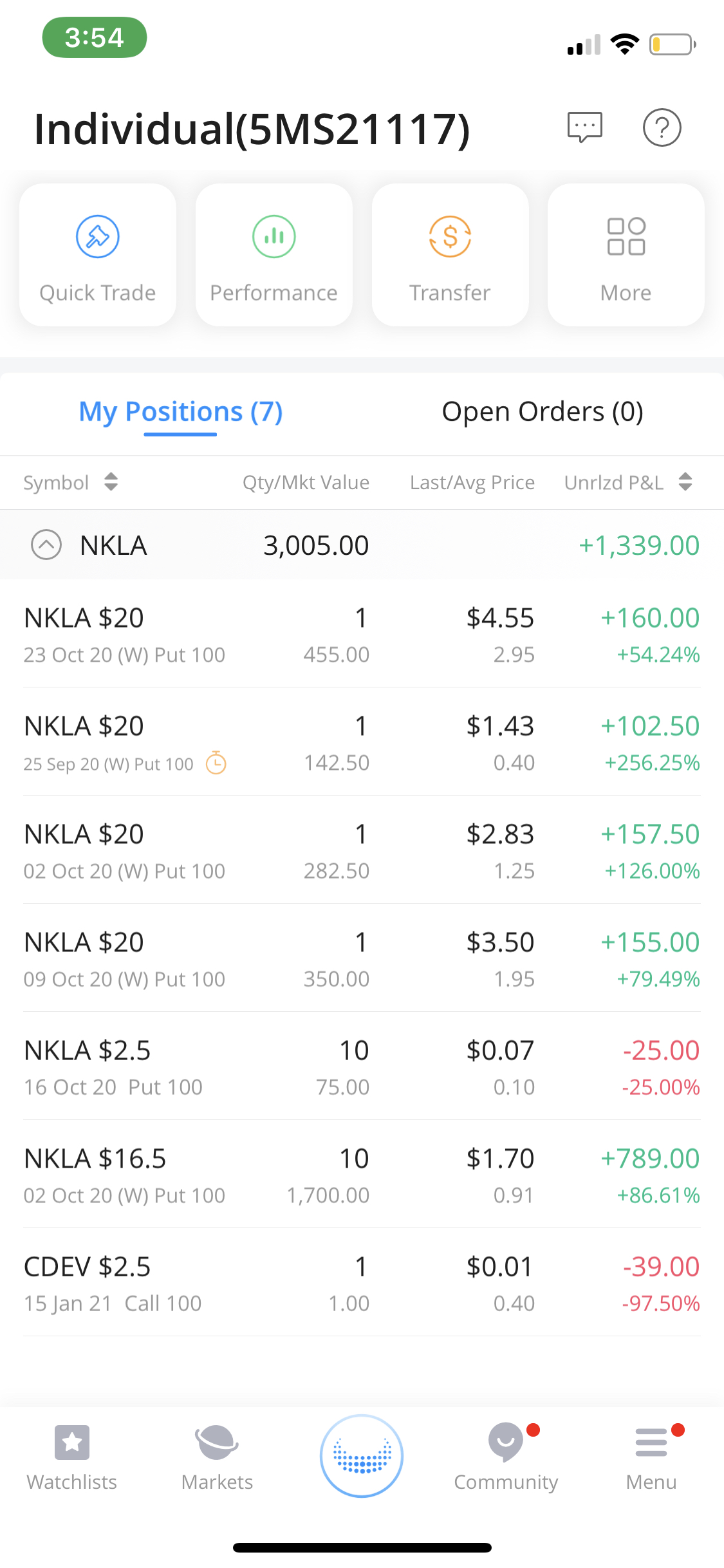Open the chat messages icon
Image resolution: width=724 pixels, height=1568 pixels.
coord(584,127)
